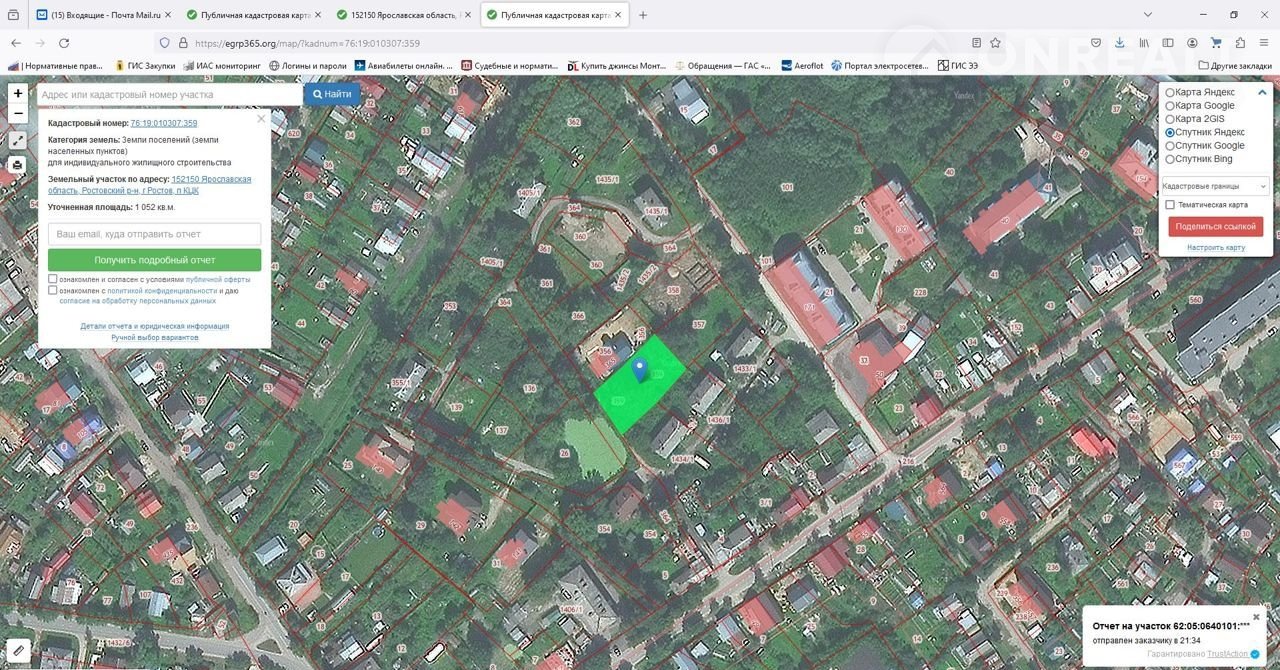Select Спутник Bing map layer
The height and width of the screenshot is (670, 1280).
point(1170,159)
